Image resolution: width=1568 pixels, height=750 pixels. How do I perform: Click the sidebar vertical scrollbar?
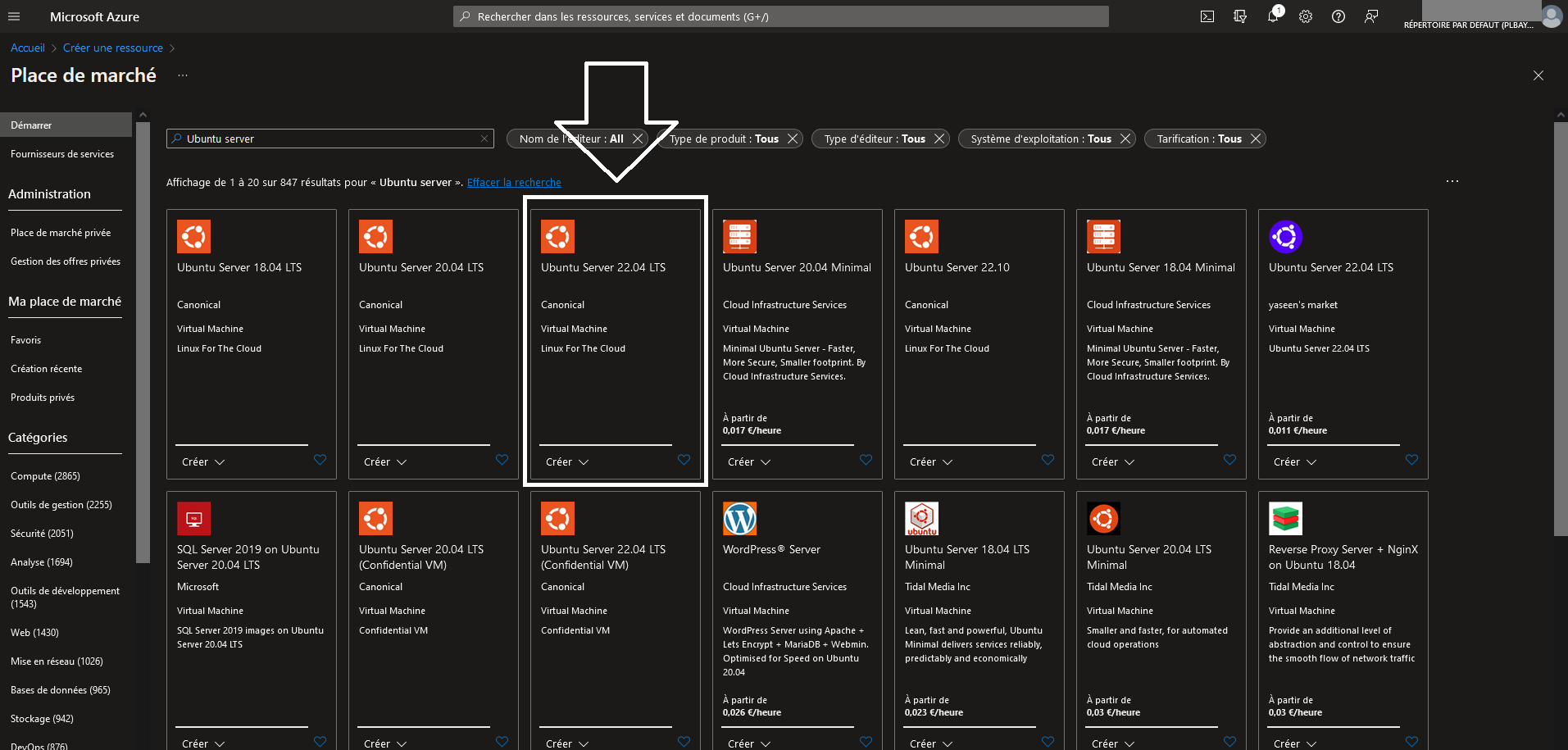click(x=143, y=343)
